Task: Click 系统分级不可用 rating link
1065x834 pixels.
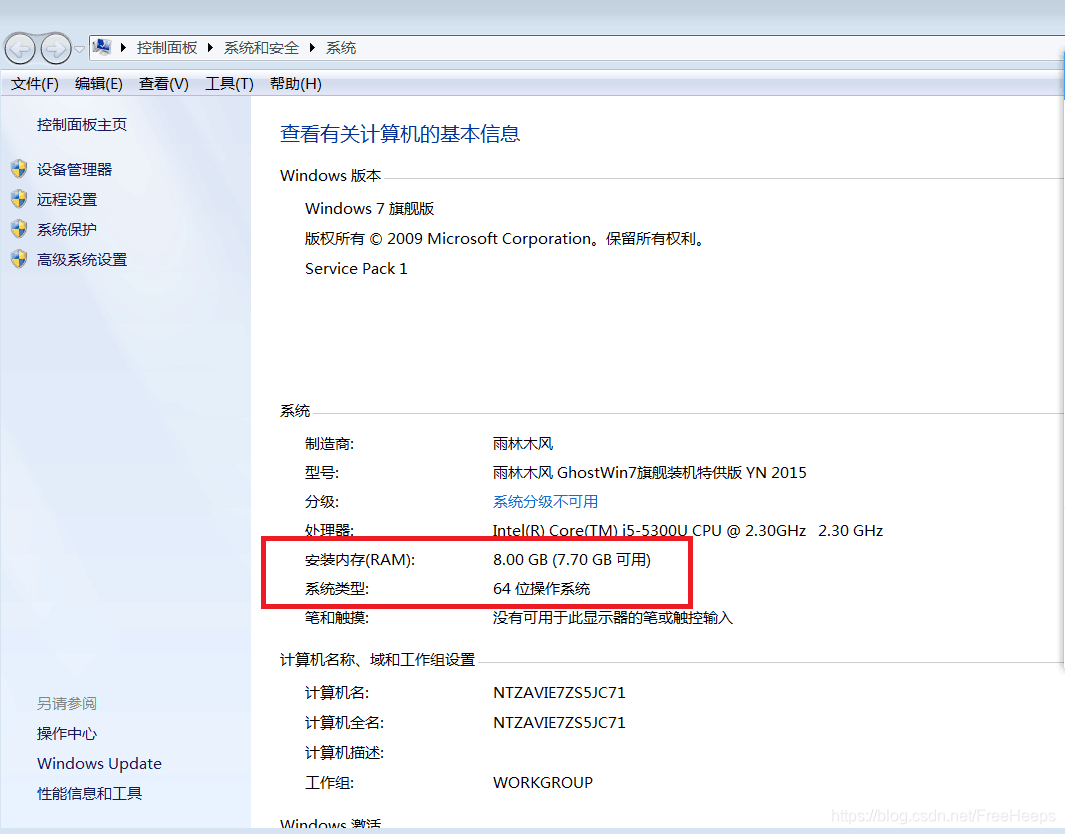Action: (x=545, y=501)
